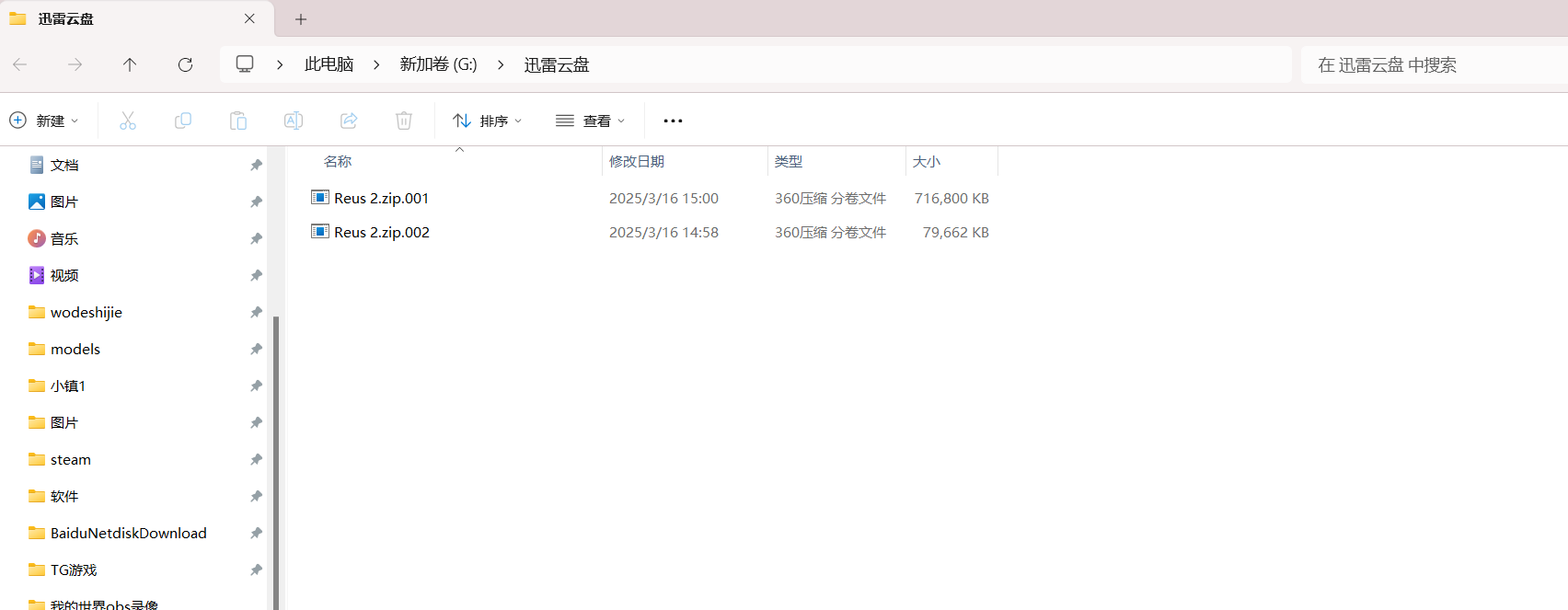The height and width of the screenshot is (610, 1568).
Task: Sort by the 修改日期 column header
Action: pyautogui.click(x=637, y=161)
